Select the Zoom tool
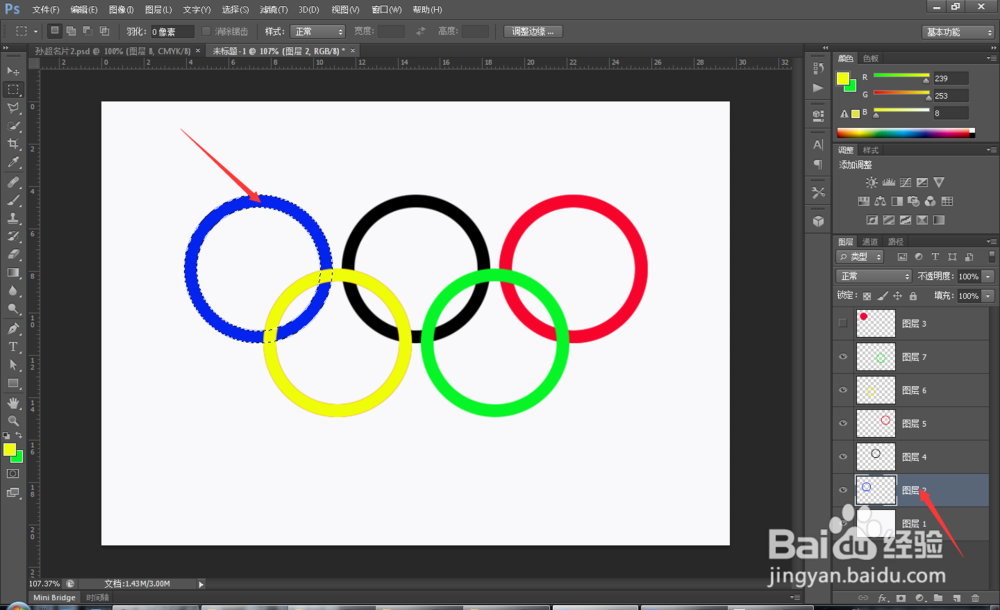This screenshot has height=610, width=1000. 13,420
